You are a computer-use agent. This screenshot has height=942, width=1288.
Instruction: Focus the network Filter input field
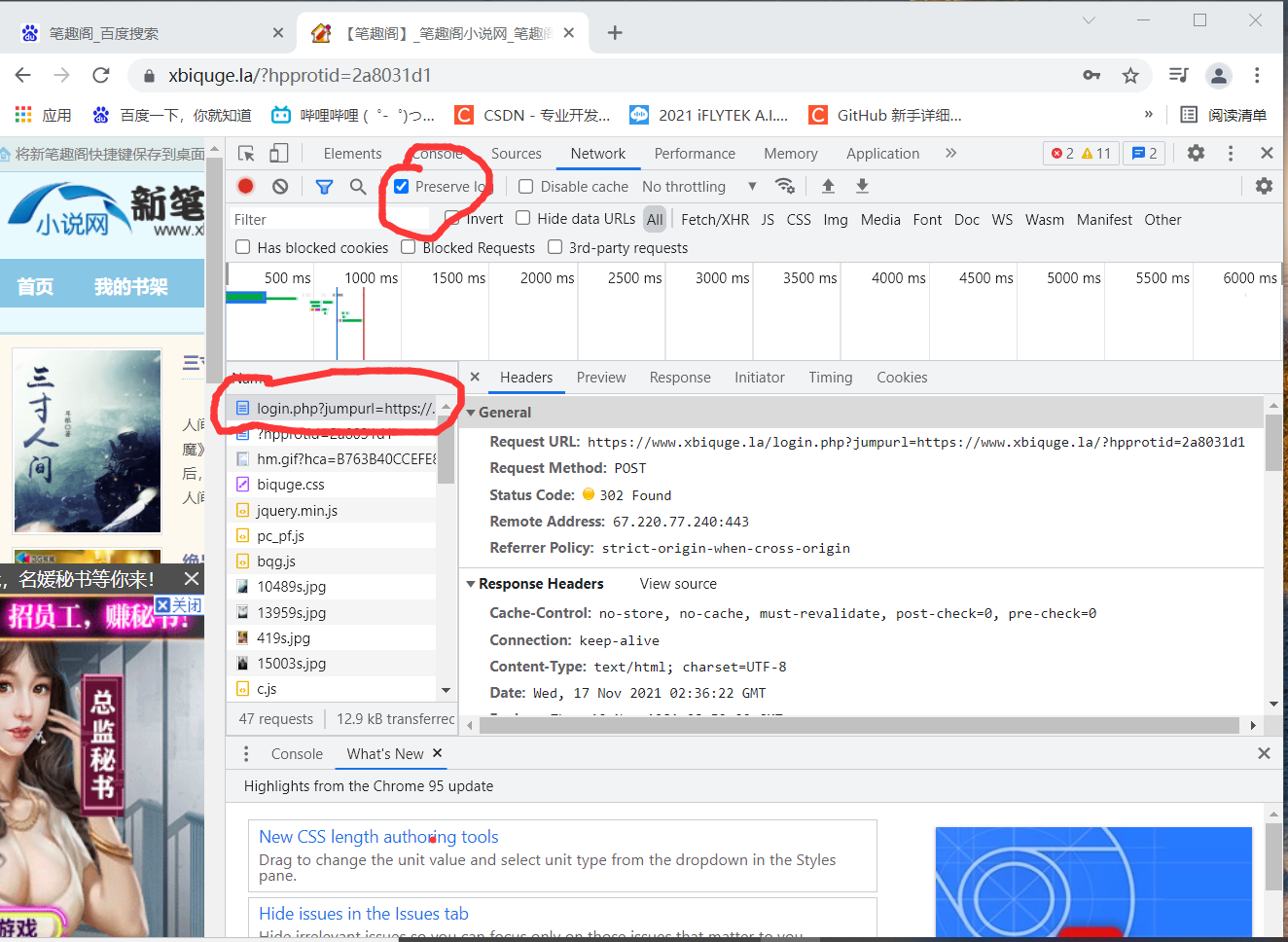(329, 219)
